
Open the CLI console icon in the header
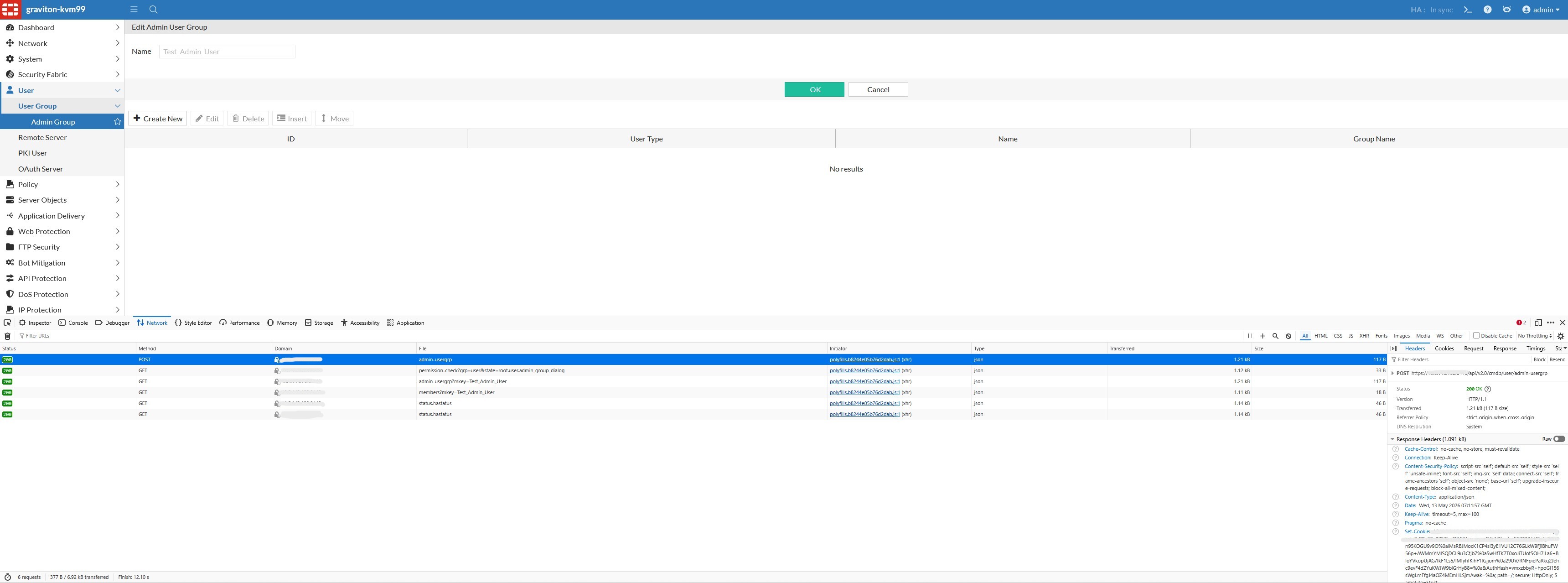point(1468,10)
